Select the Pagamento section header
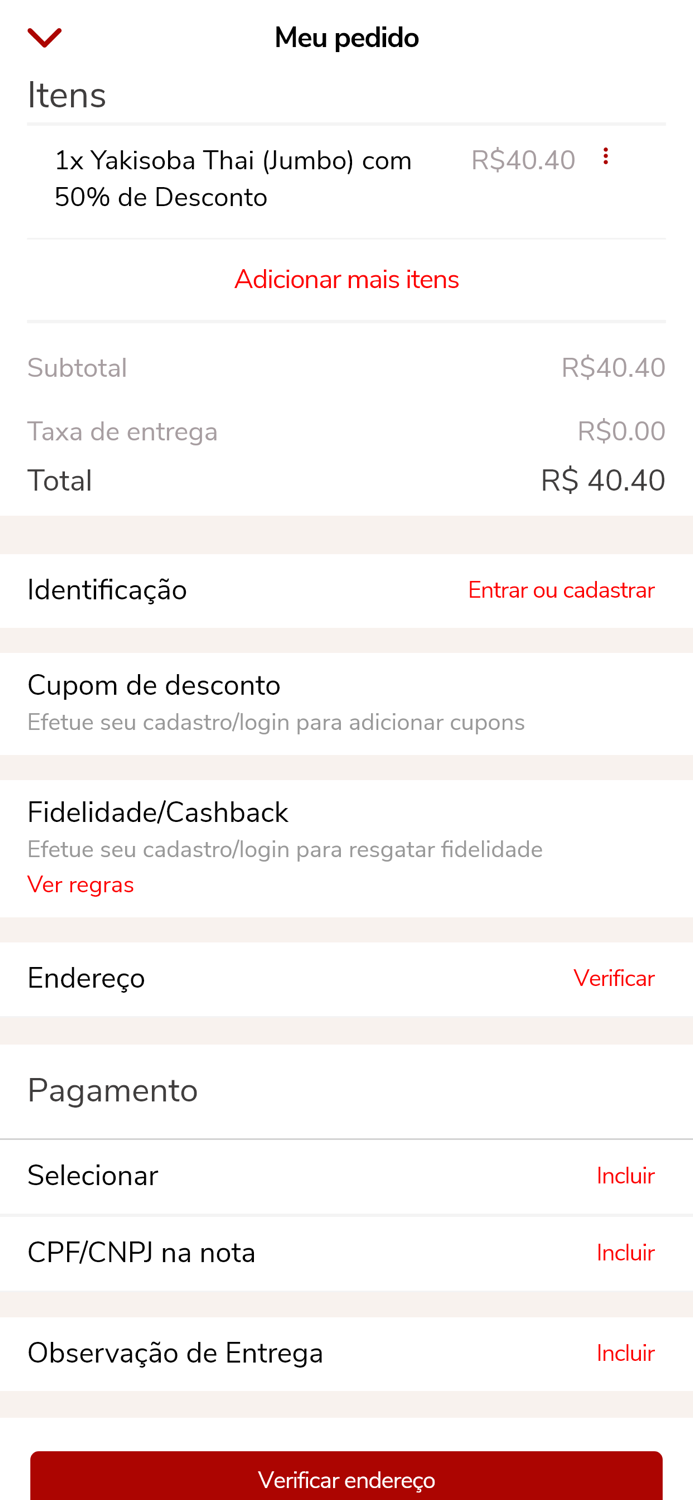Viewport: 693px width, 1500px height. pos(112,1090)
